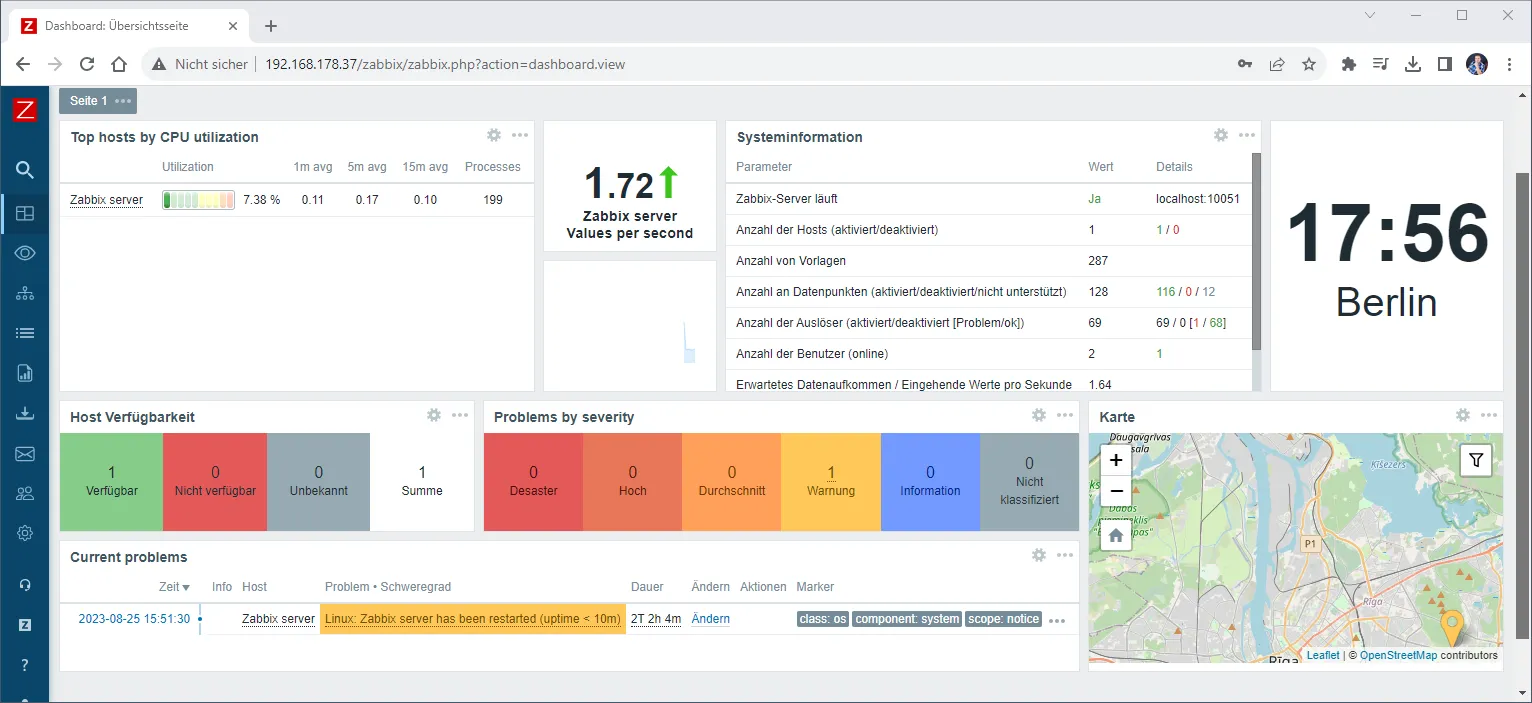Open the Administration gear icon in sidebar
This screenshot has height=703, width=1532.
pyautogui.click(x=25, y=533)
